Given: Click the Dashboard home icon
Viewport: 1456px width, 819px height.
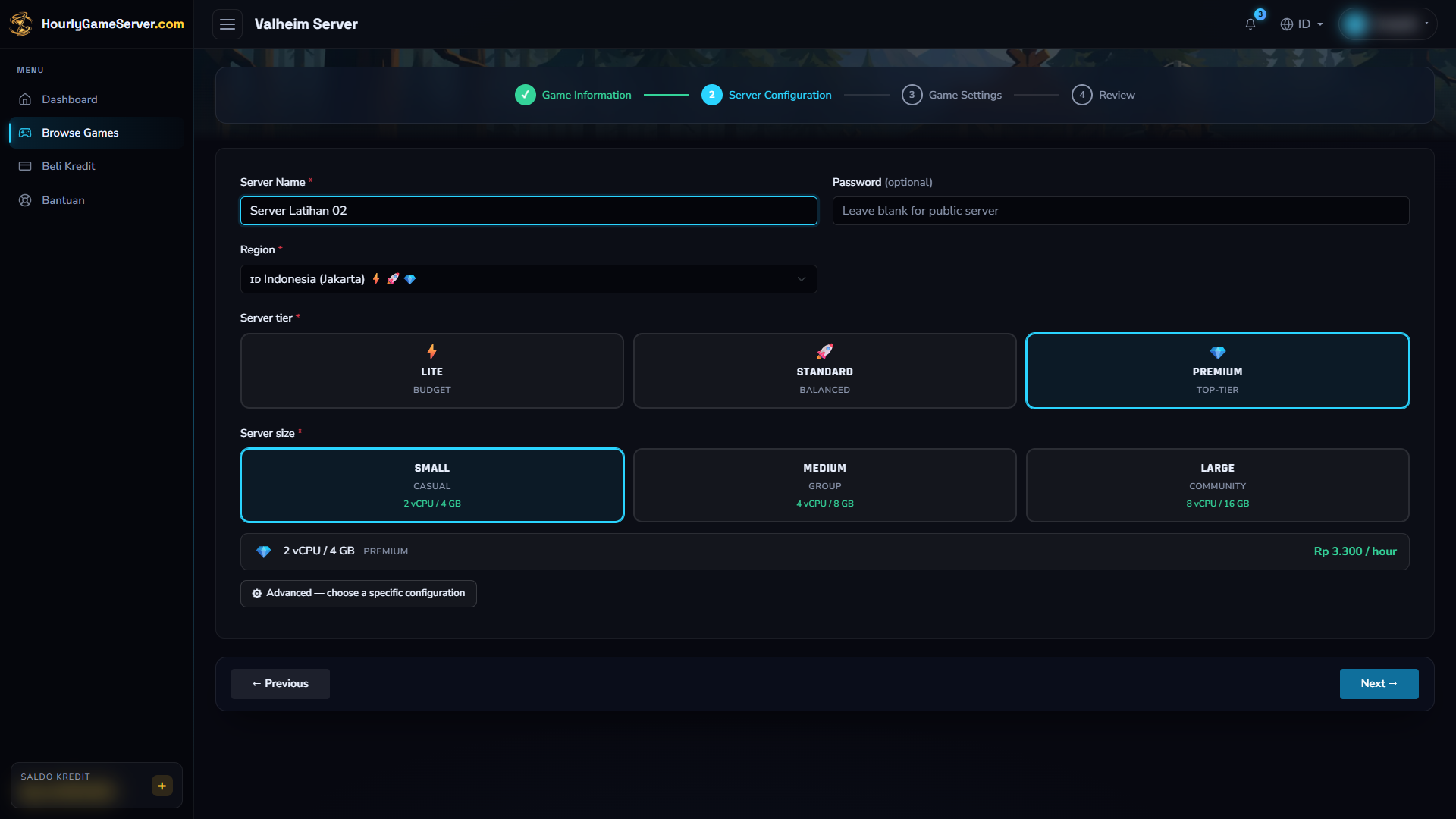Looking at the screenshot, I should click(x=25, y=99).
